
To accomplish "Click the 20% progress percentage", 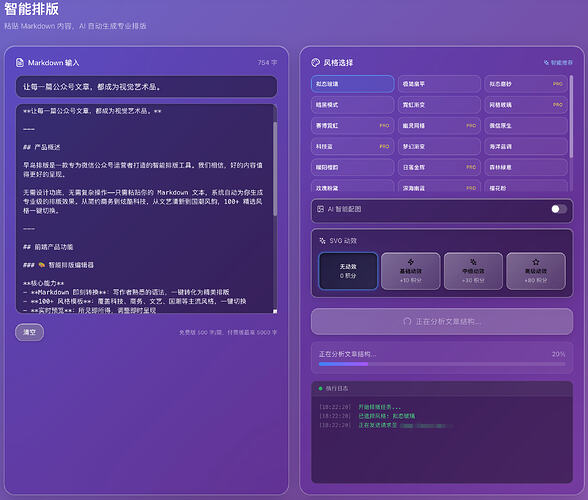I will (558, 354).
